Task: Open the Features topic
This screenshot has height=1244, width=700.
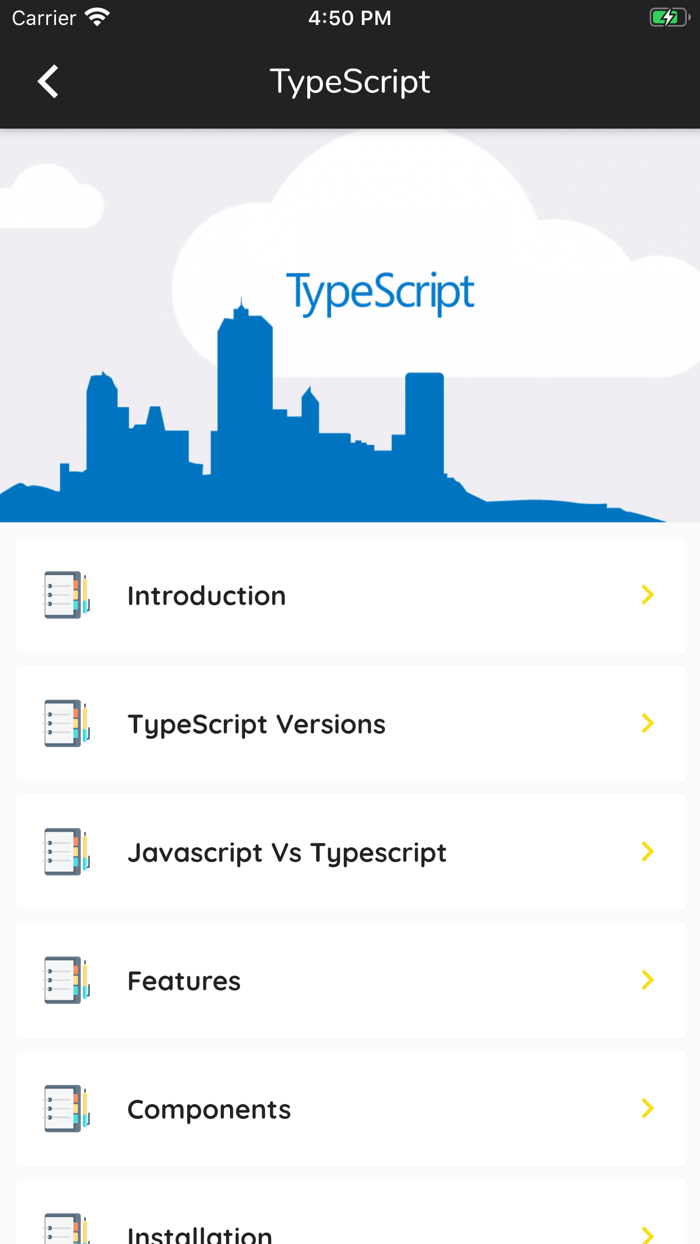Action: (x=350, y=980)
